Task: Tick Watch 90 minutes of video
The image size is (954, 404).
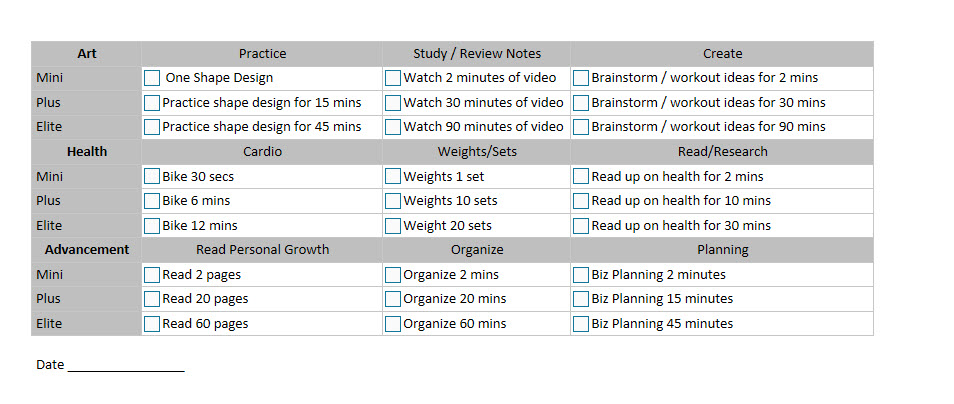Action: tap(393, 127)
